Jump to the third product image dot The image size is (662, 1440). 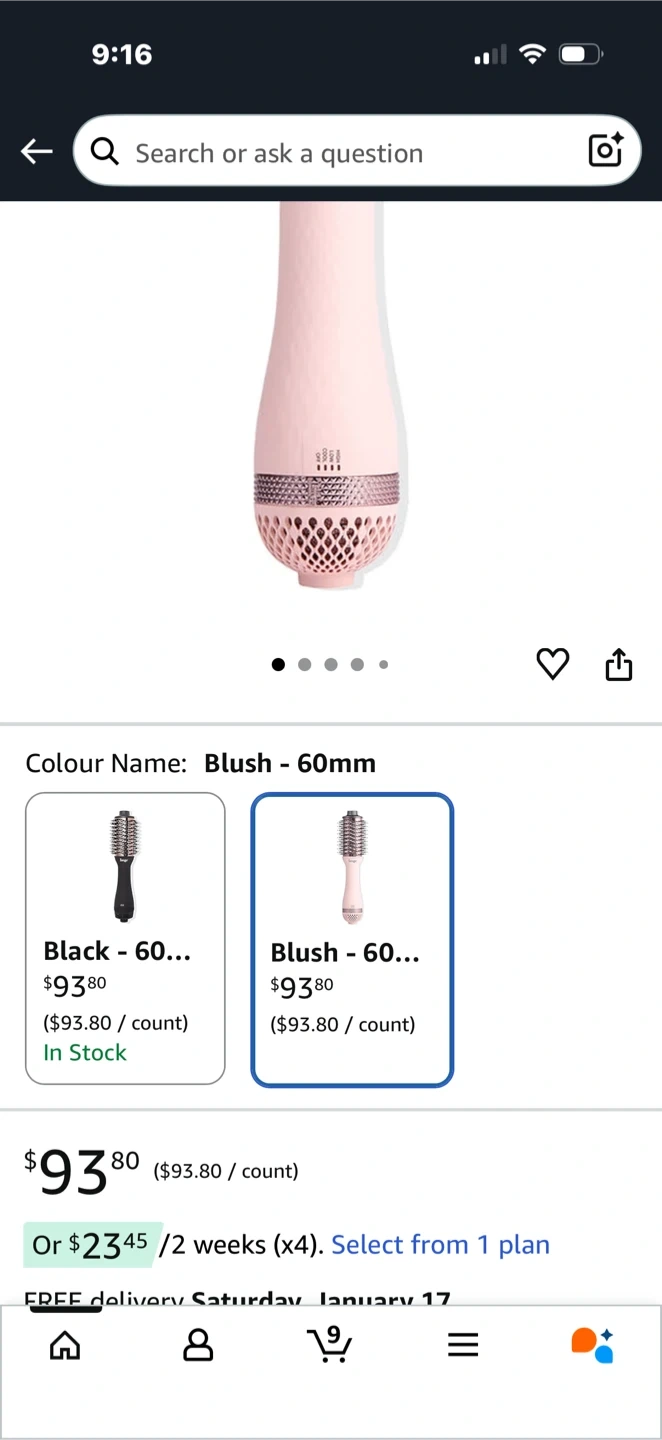331,664
